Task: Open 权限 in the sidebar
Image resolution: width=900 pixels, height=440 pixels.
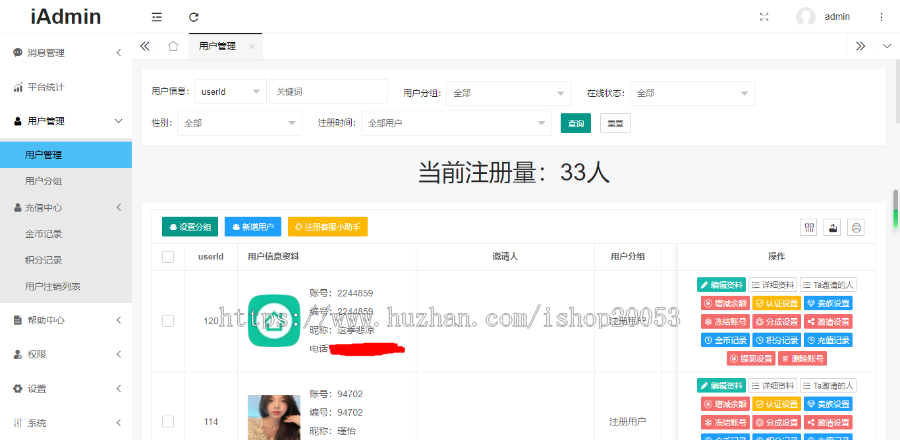Action: (66, 354)
